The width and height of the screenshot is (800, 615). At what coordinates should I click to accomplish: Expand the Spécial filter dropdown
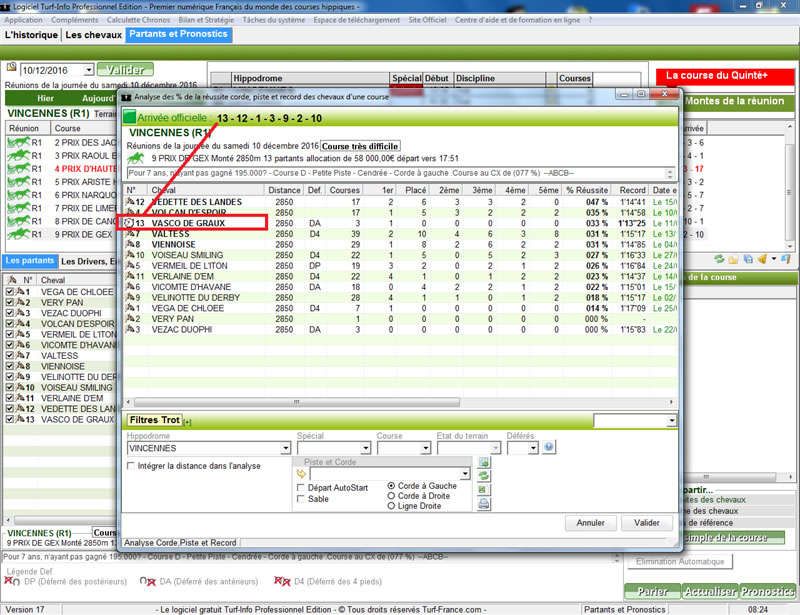coord(366,449)
